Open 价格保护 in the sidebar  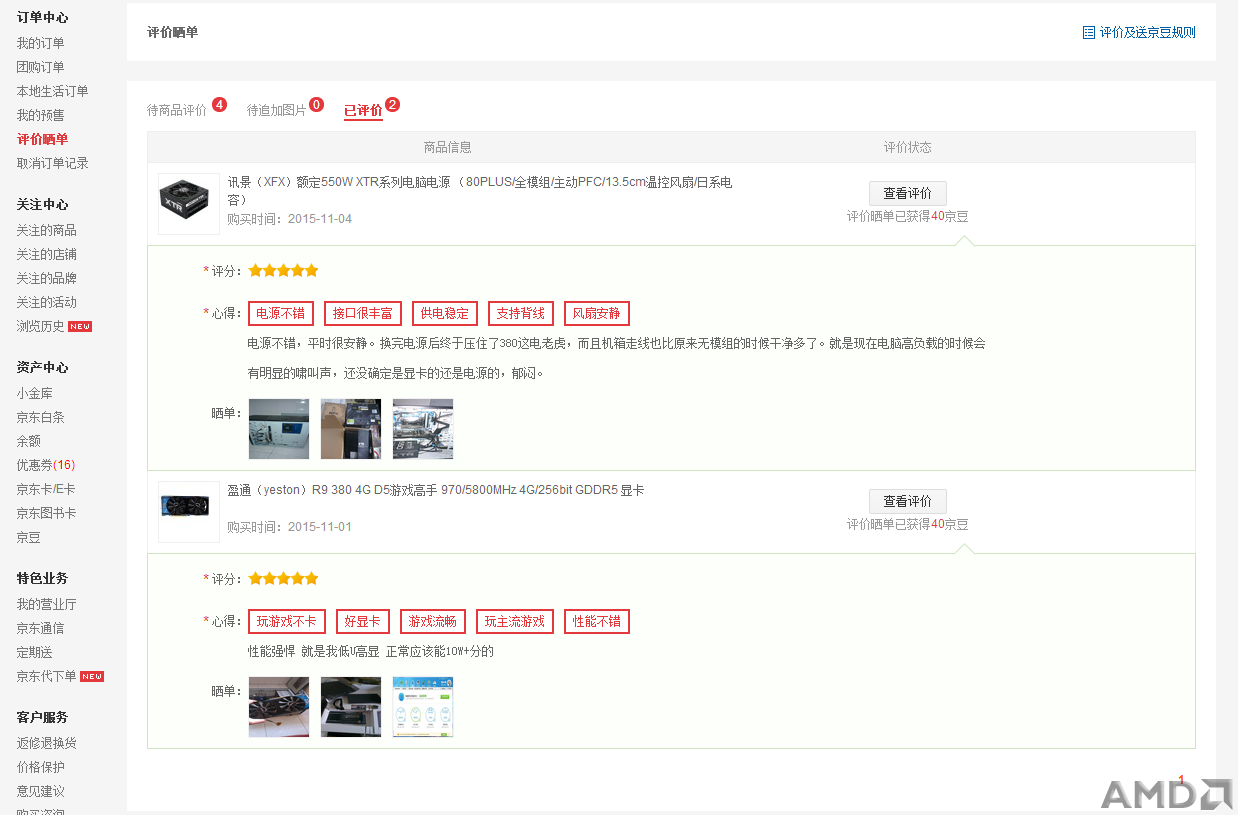[40, 767]
